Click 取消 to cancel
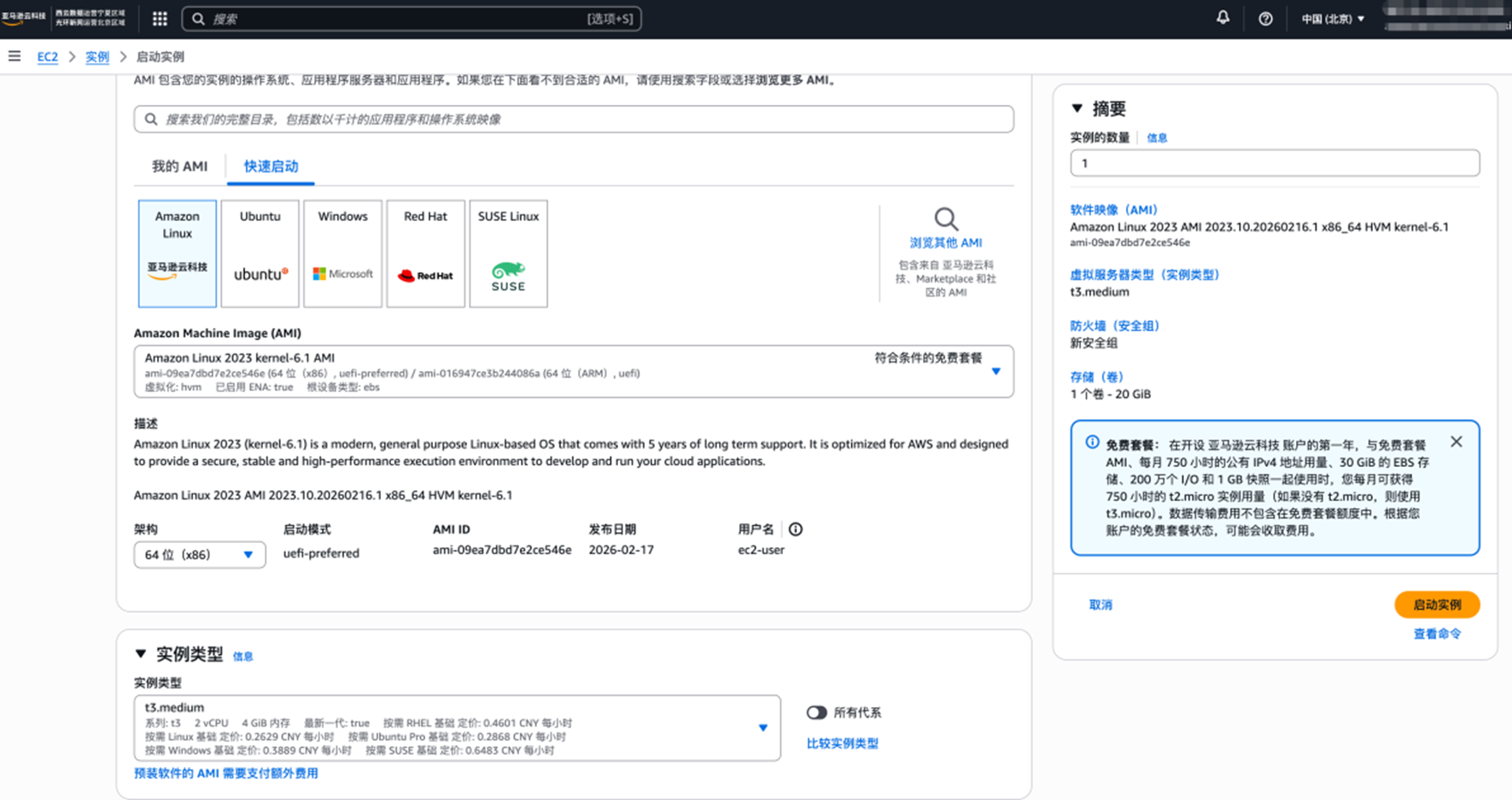1512x800 pixels. point(1100,604)
